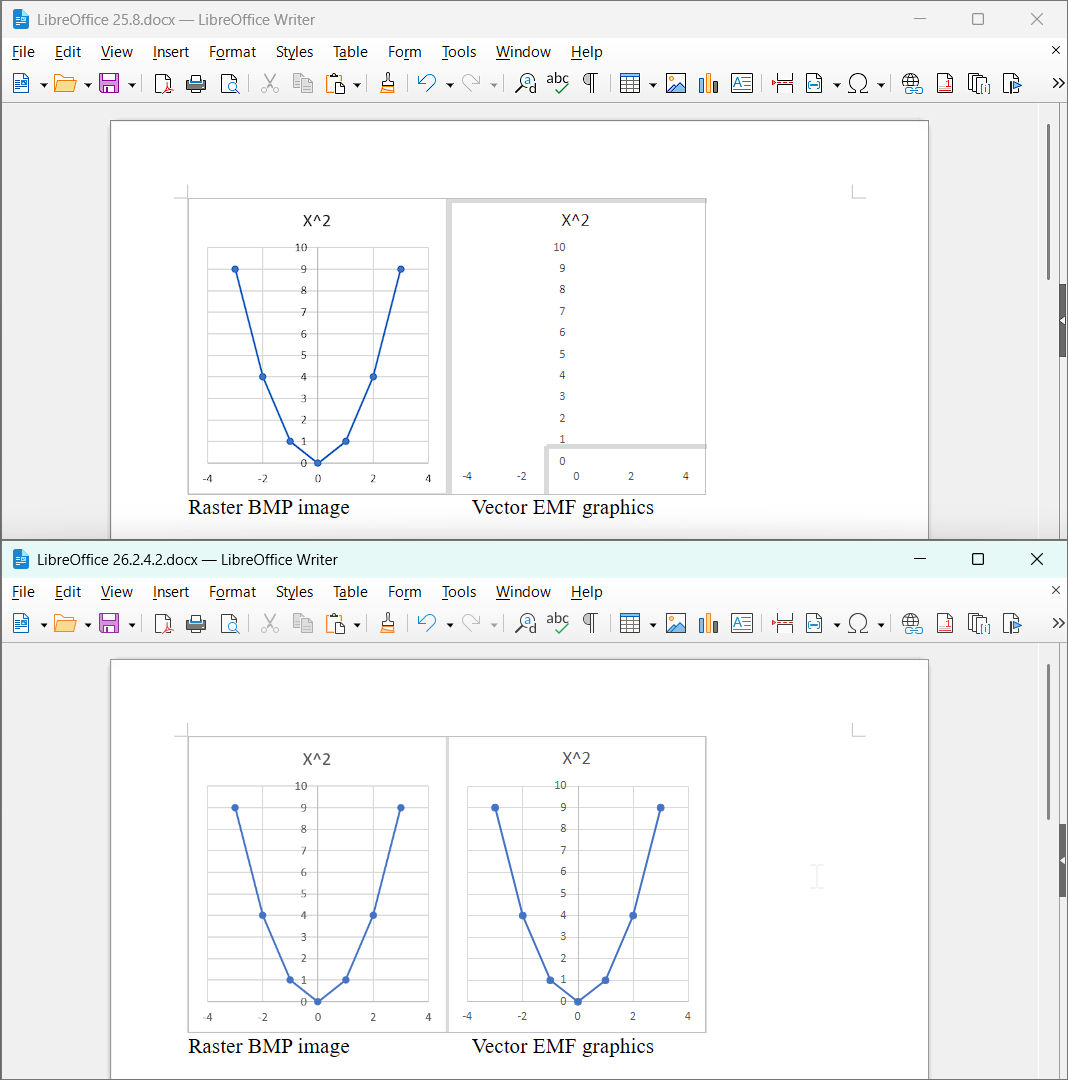This screenshot has width=1068, height=1080.
Task: Export as PDF in the 26.2.4.2.docx window
Action: pyautogui.click(x=163, y=624)
